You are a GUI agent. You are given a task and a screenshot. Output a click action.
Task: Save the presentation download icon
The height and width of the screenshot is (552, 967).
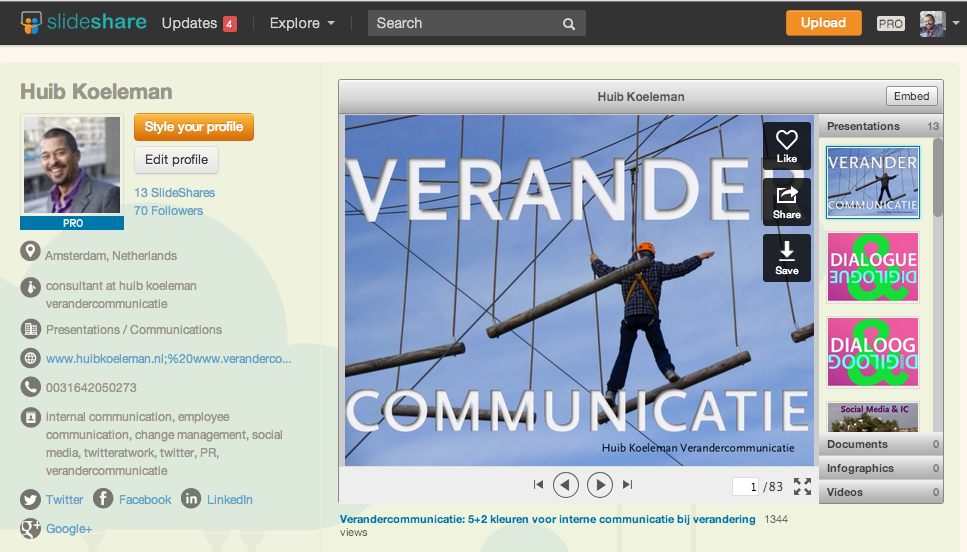click(x=786, y=258)
